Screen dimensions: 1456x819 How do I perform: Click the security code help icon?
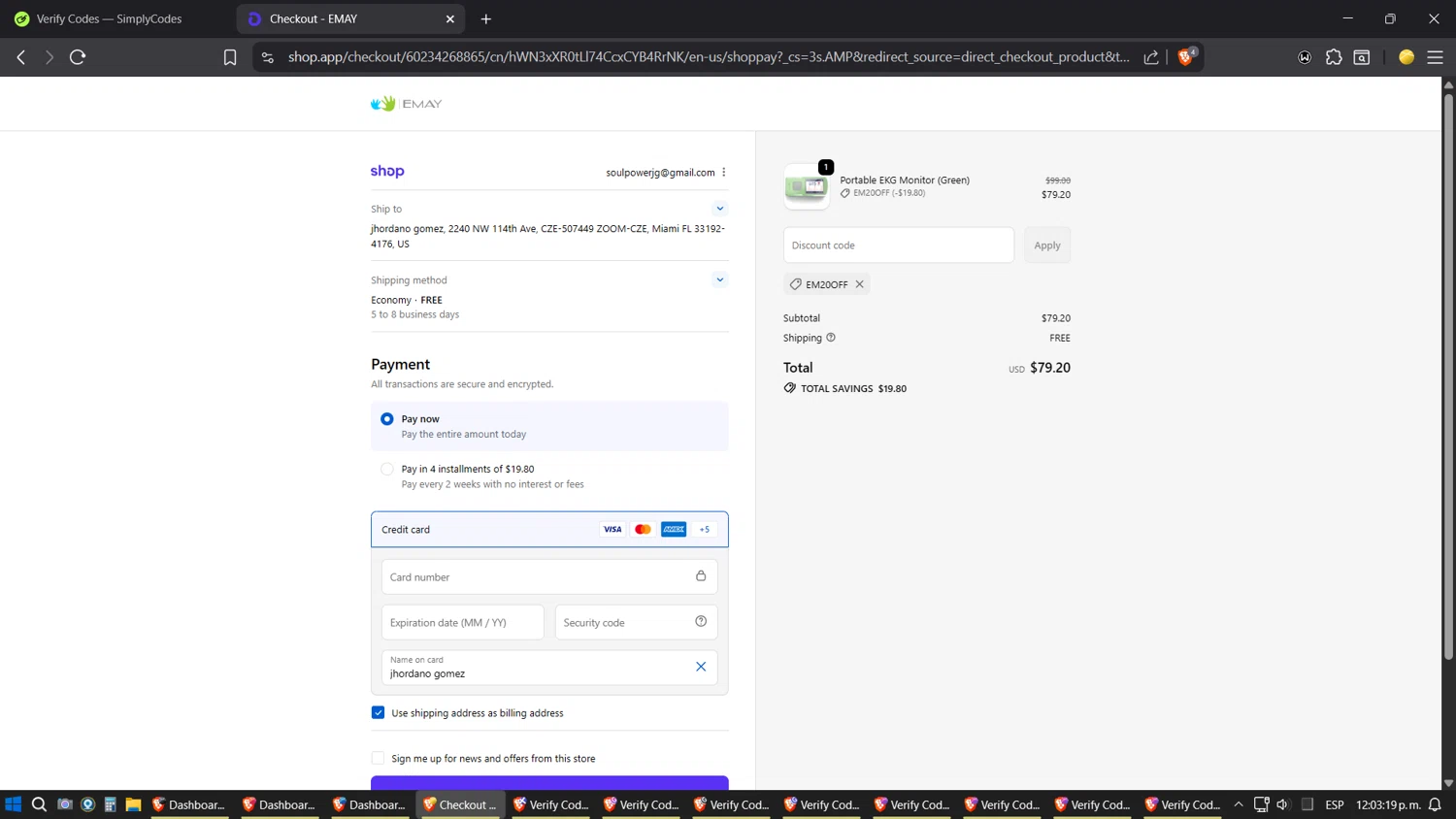point(701,622)
